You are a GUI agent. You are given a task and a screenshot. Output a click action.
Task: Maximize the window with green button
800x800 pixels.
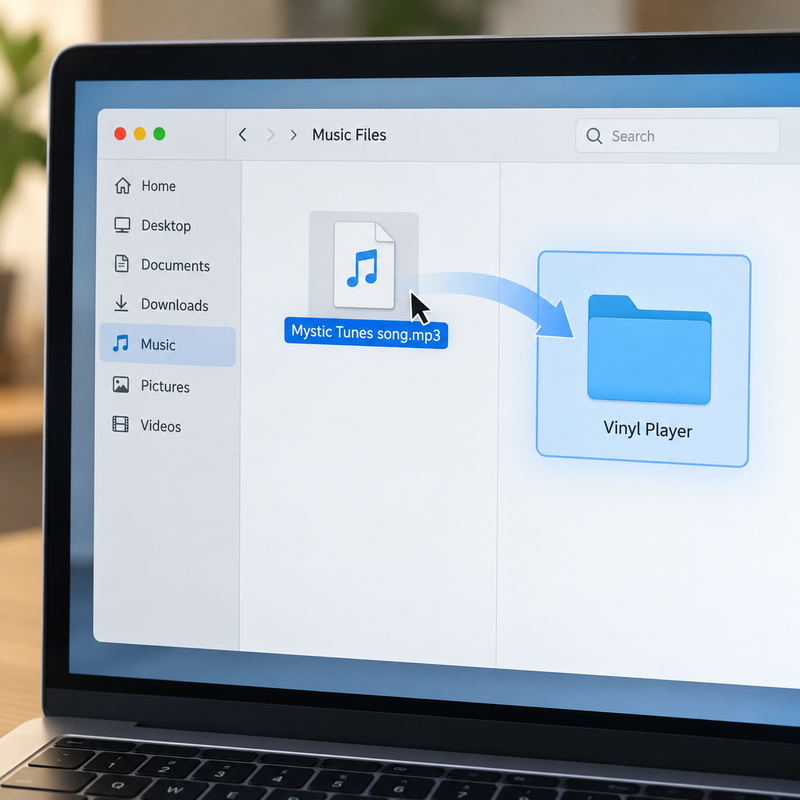click(x=159, y=134)
